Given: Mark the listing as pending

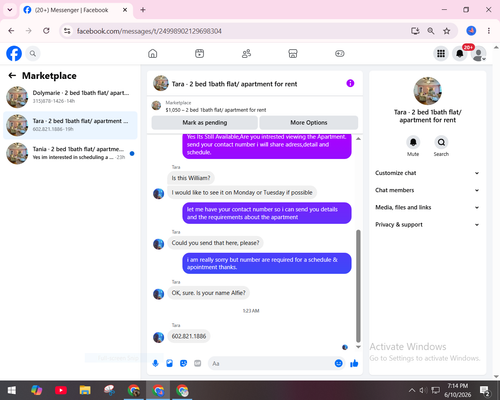Looking at the screenshot, I should click(204, 122).
